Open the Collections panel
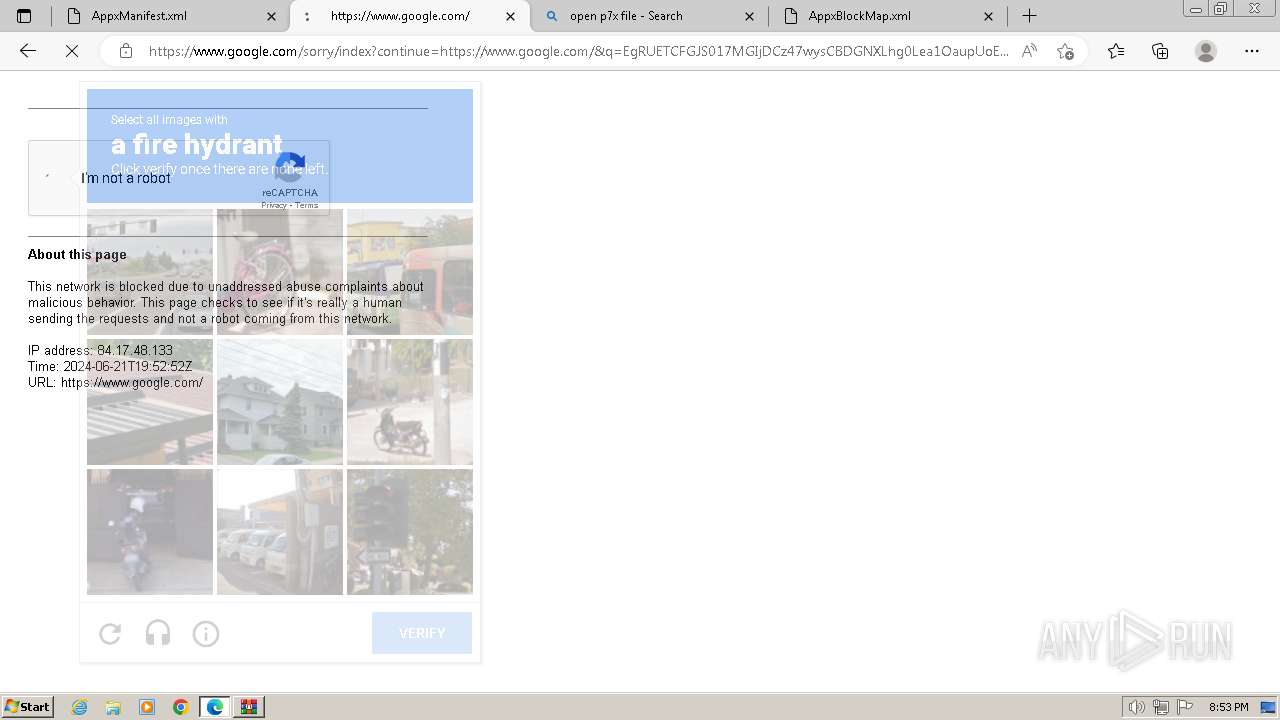Viewport: 1280px width, 720px height. (x=1160, y=51)
